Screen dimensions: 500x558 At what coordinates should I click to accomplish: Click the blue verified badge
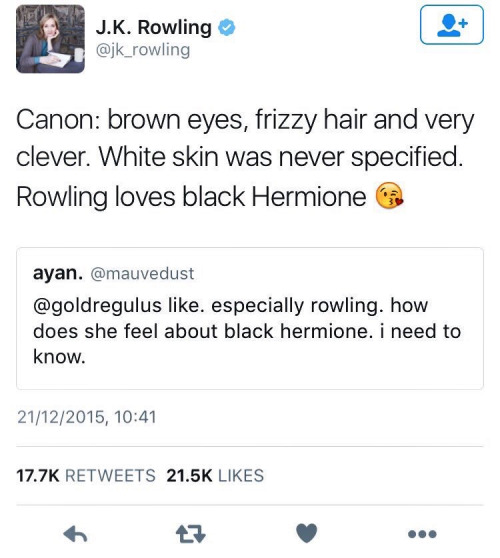click(x=227, y=28)
